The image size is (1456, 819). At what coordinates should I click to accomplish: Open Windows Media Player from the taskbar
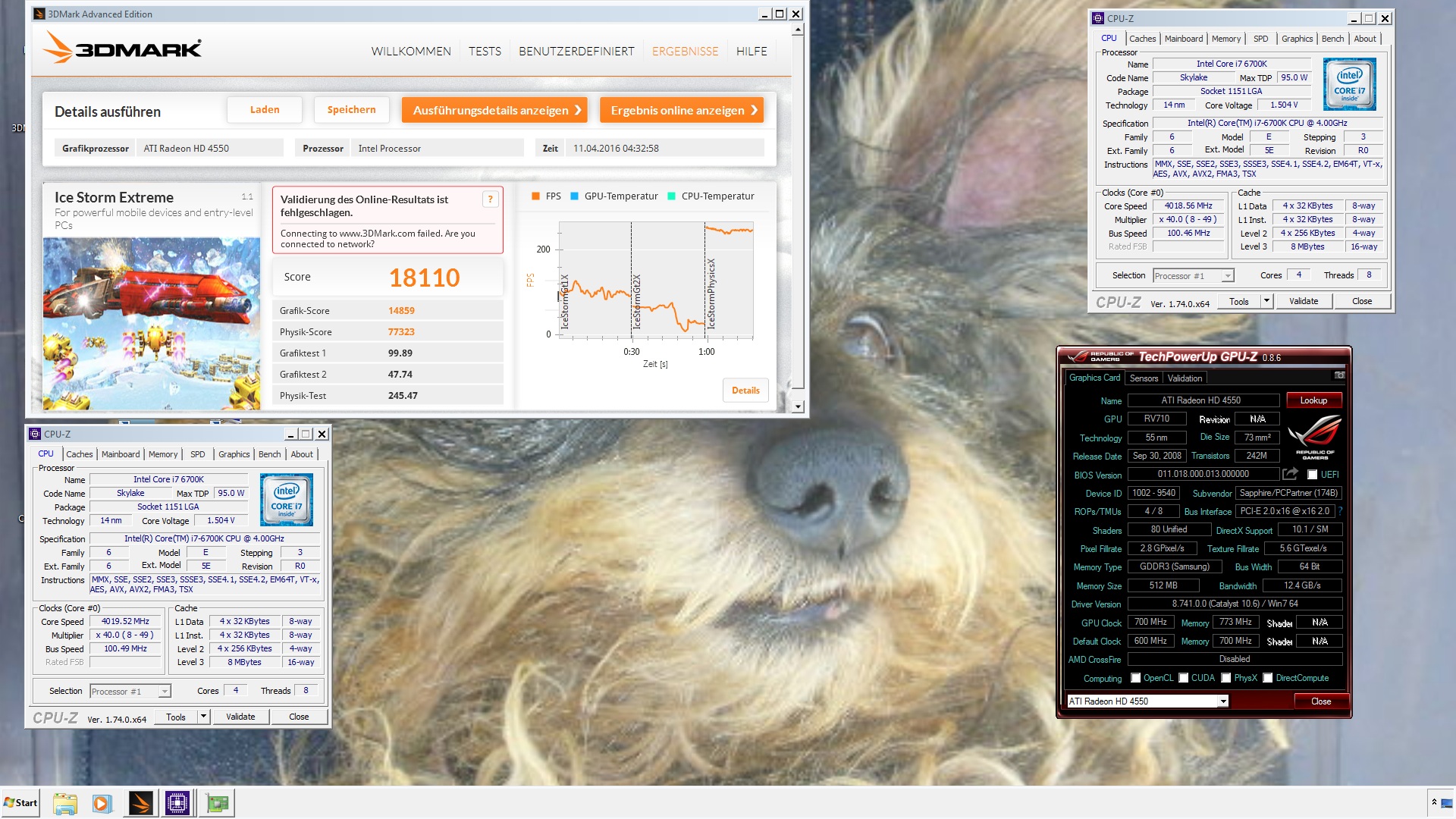pos(102,803)
